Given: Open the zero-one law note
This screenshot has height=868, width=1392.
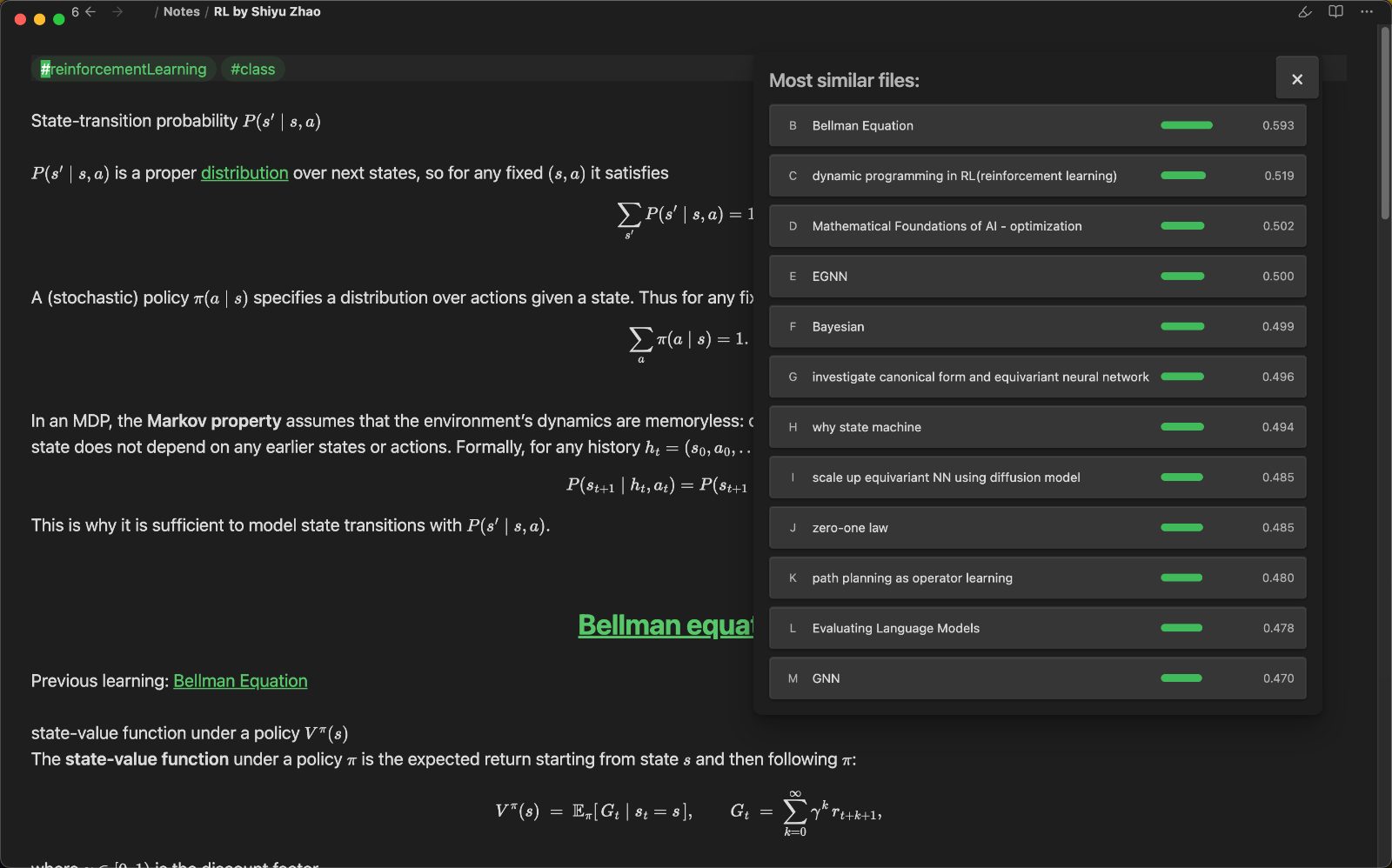Looking at the screenshot, I should click(1037, 528).
